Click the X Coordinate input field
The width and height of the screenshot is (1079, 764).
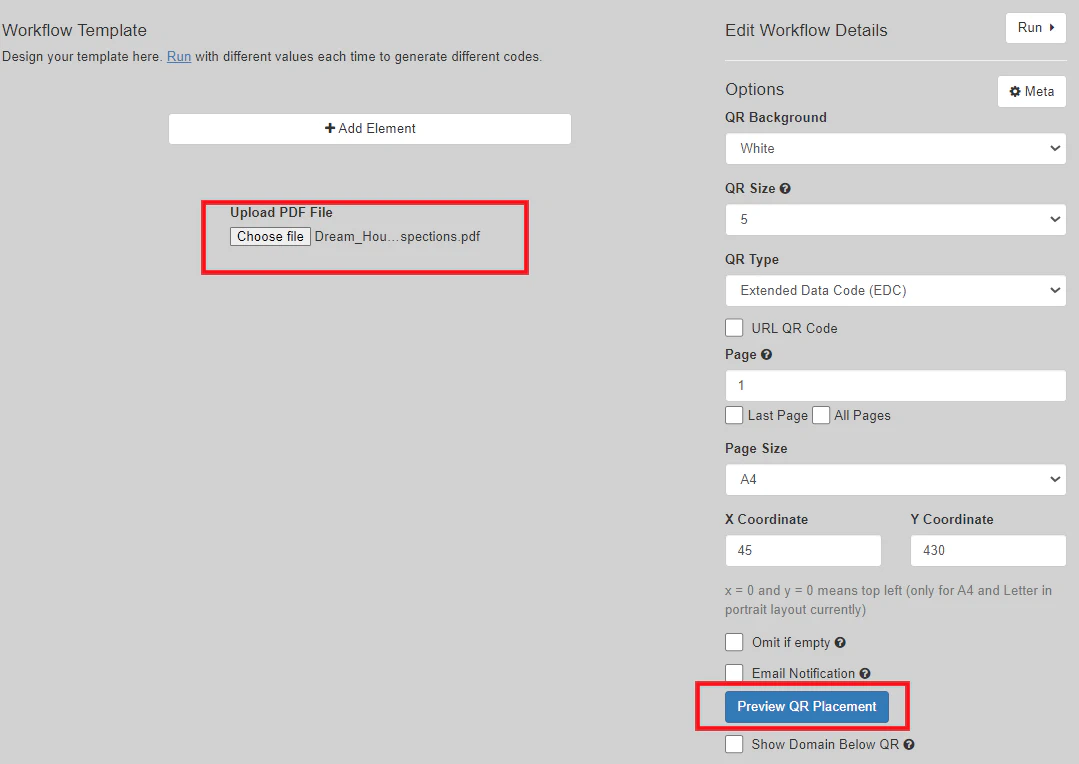coord(803,551)
